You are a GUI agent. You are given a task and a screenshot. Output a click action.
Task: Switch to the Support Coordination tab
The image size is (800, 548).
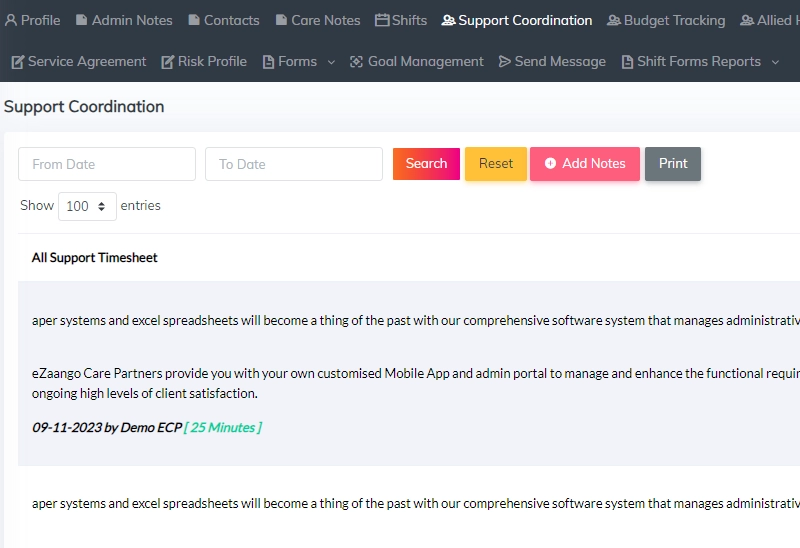[x=517, y=20]
